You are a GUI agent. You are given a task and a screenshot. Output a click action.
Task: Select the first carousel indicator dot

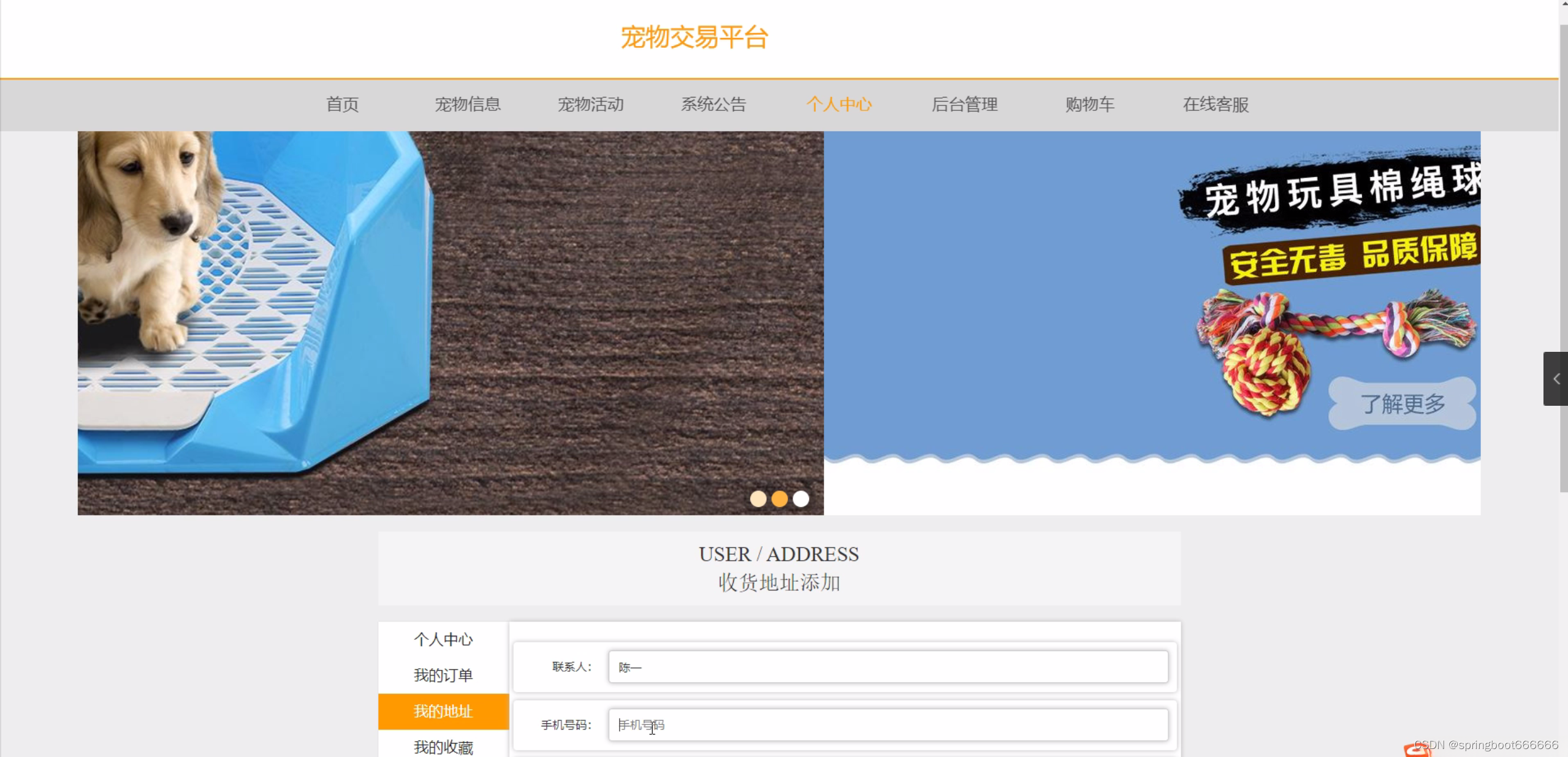tap(758, 499)
